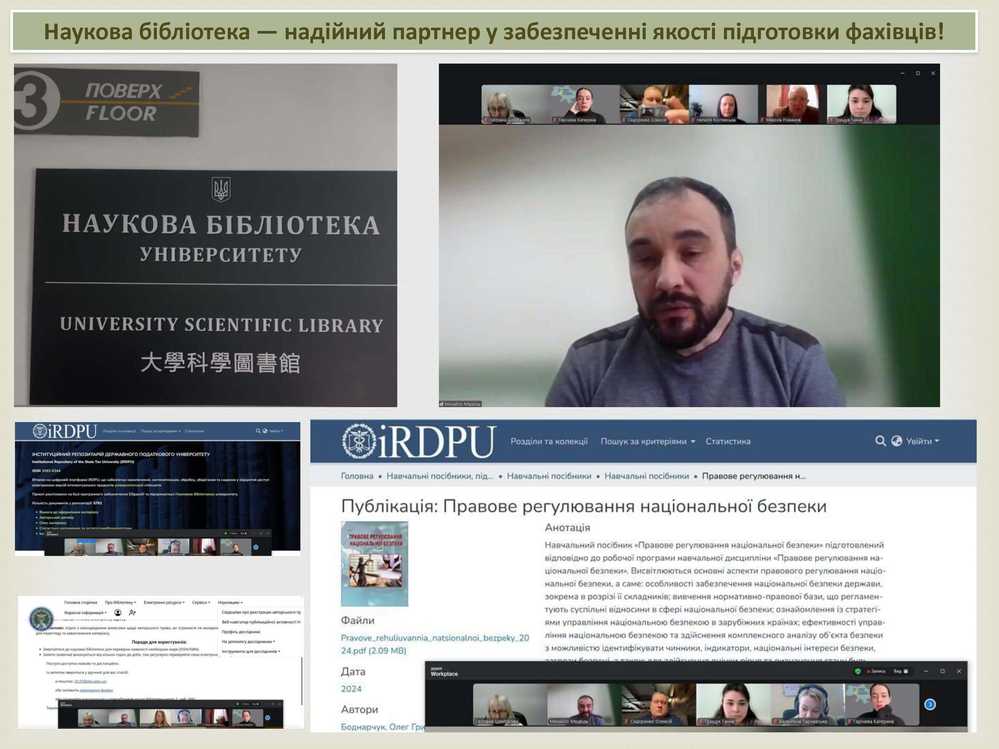
Task: Expand 'Пошук за критеріями' dropdown menu
Action: [648, 441]
